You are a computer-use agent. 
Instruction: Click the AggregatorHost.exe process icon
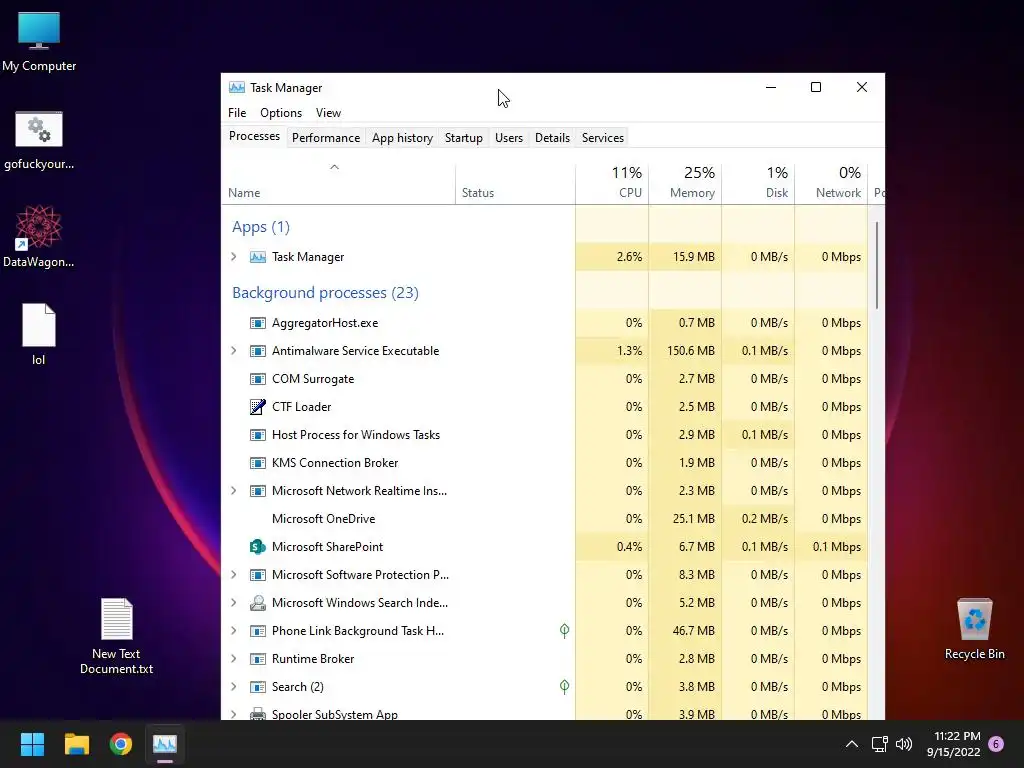pos(258,323)
